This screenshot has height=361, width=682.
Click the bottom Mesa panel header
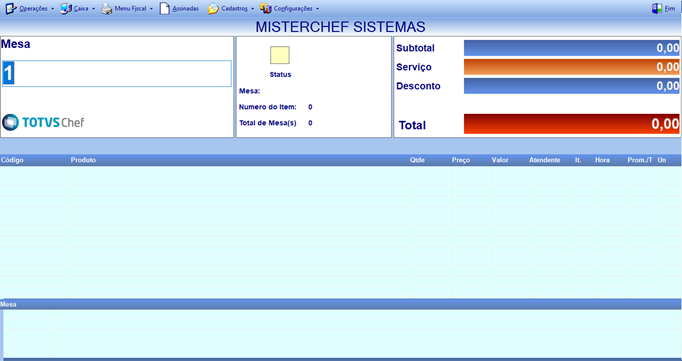tap(341, 304)
